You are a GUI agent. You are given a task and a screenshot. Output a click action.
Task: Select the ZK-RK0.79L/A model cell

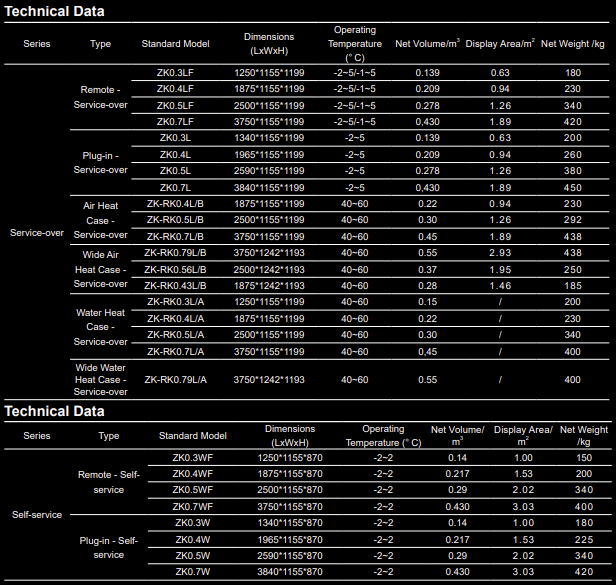tap(175, 380)
